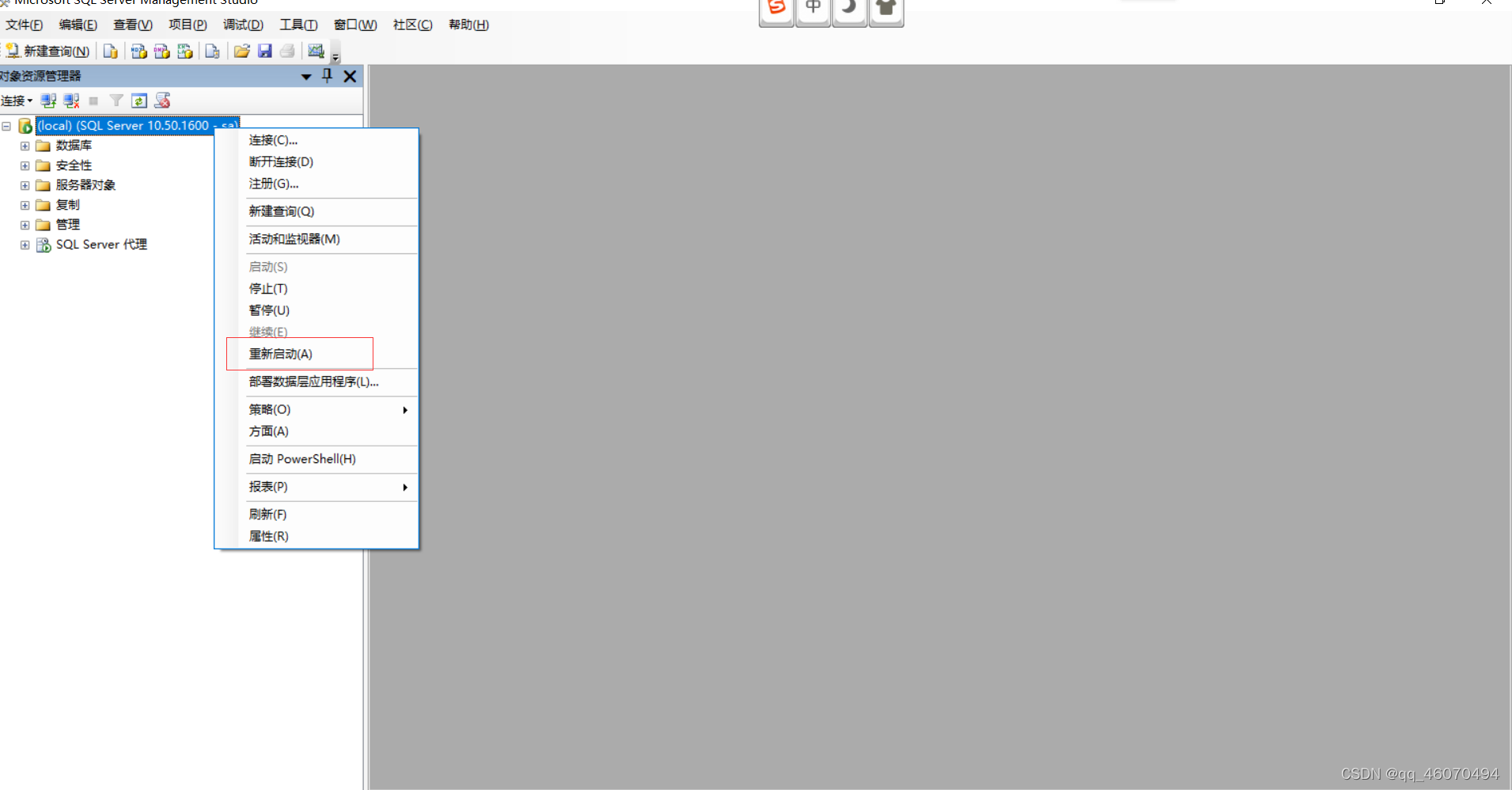
Task: Choose 启动 PowerShell(H) in context menu
Action: (x=316, y=459)
